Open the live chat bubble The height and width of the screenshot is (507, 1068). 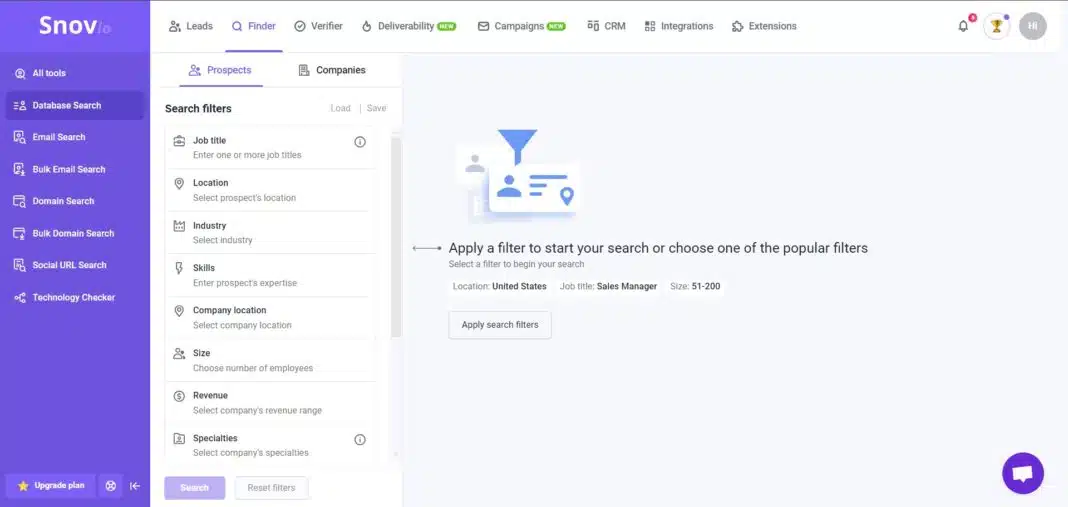(x=1022, y=473)
